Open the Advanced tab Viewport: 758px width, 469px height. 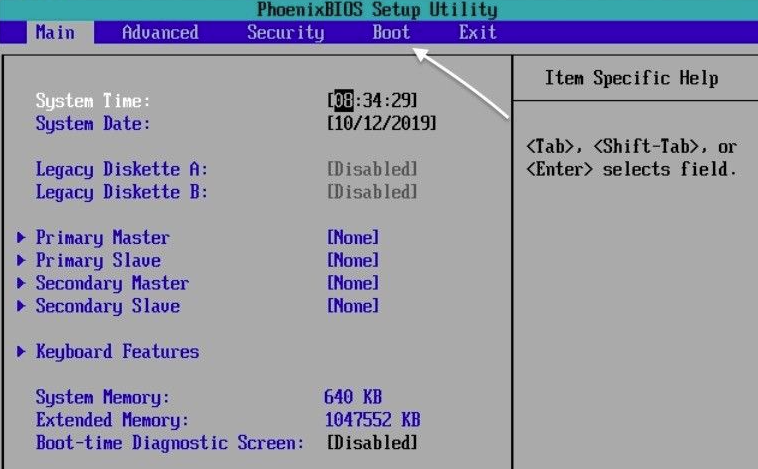coord(159,32)
